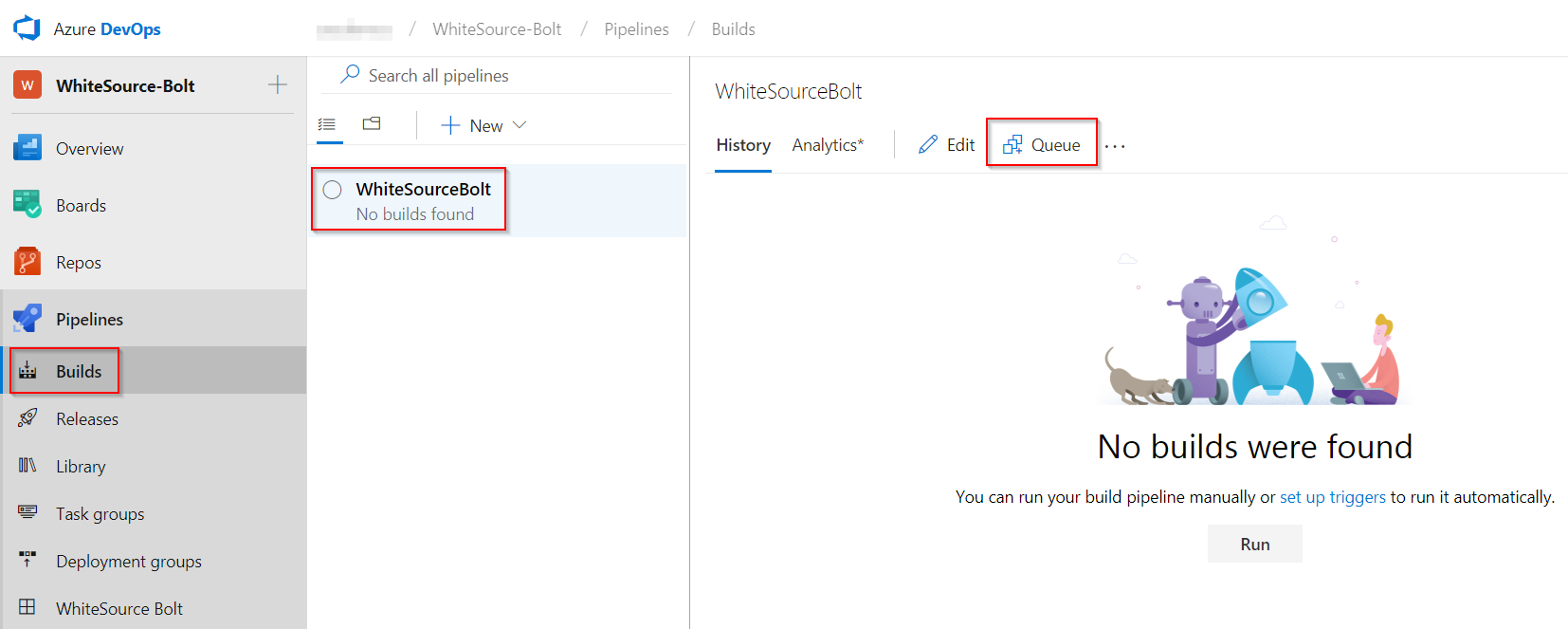1568x629 pixels.
Task: Open the Repos icon in sidebar
Action: click(x=27, y=262)
